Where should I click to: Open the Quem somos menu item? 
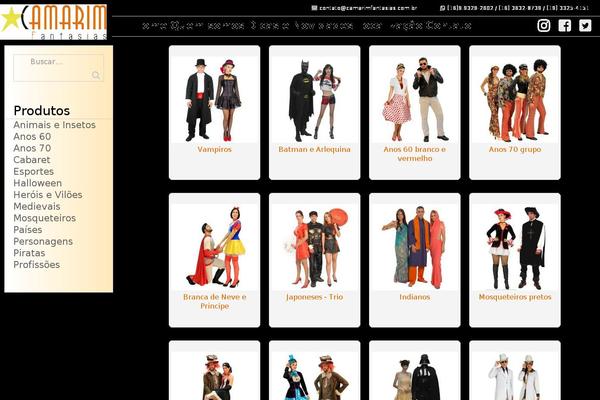point(207,26)
